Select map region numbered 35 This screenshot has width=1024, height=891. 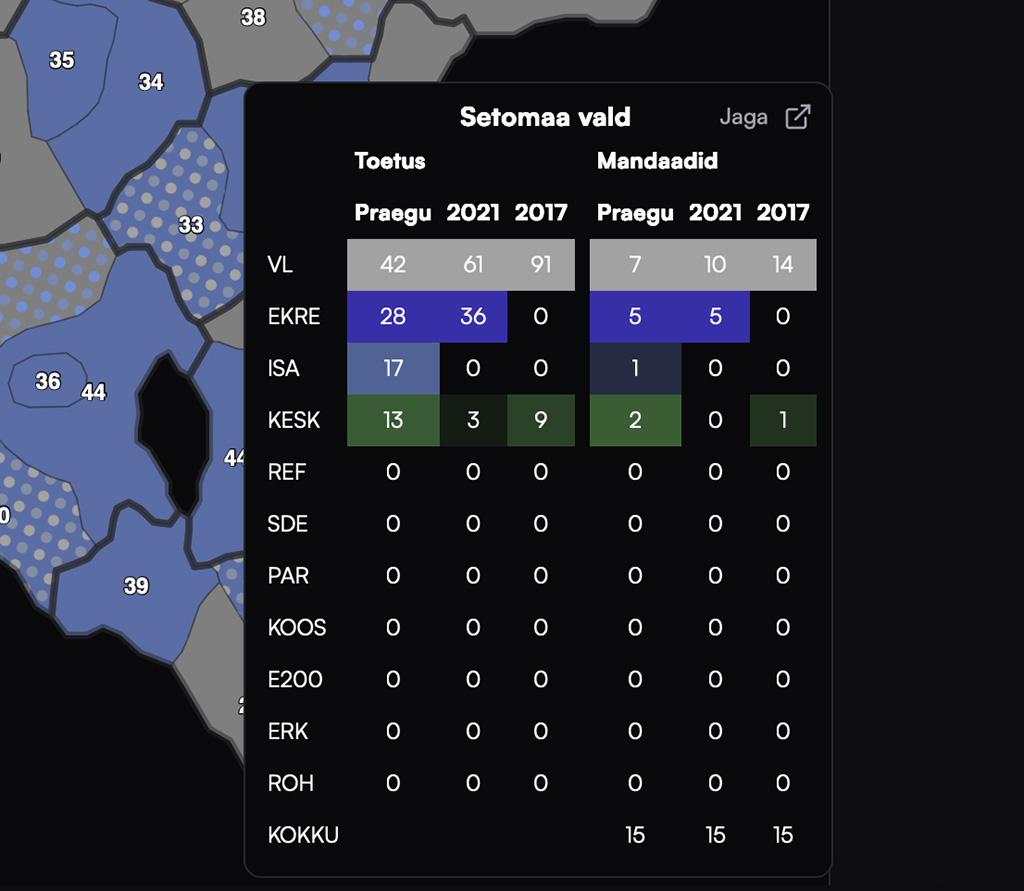click(62, 60)
